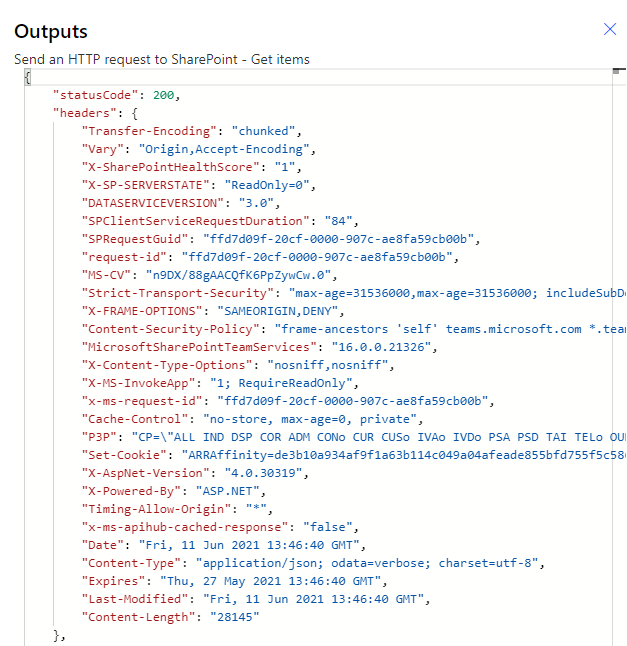Click the MicrosoftSharePointTeamServices version value
The image size is (627, 646).
coord(373,347)
